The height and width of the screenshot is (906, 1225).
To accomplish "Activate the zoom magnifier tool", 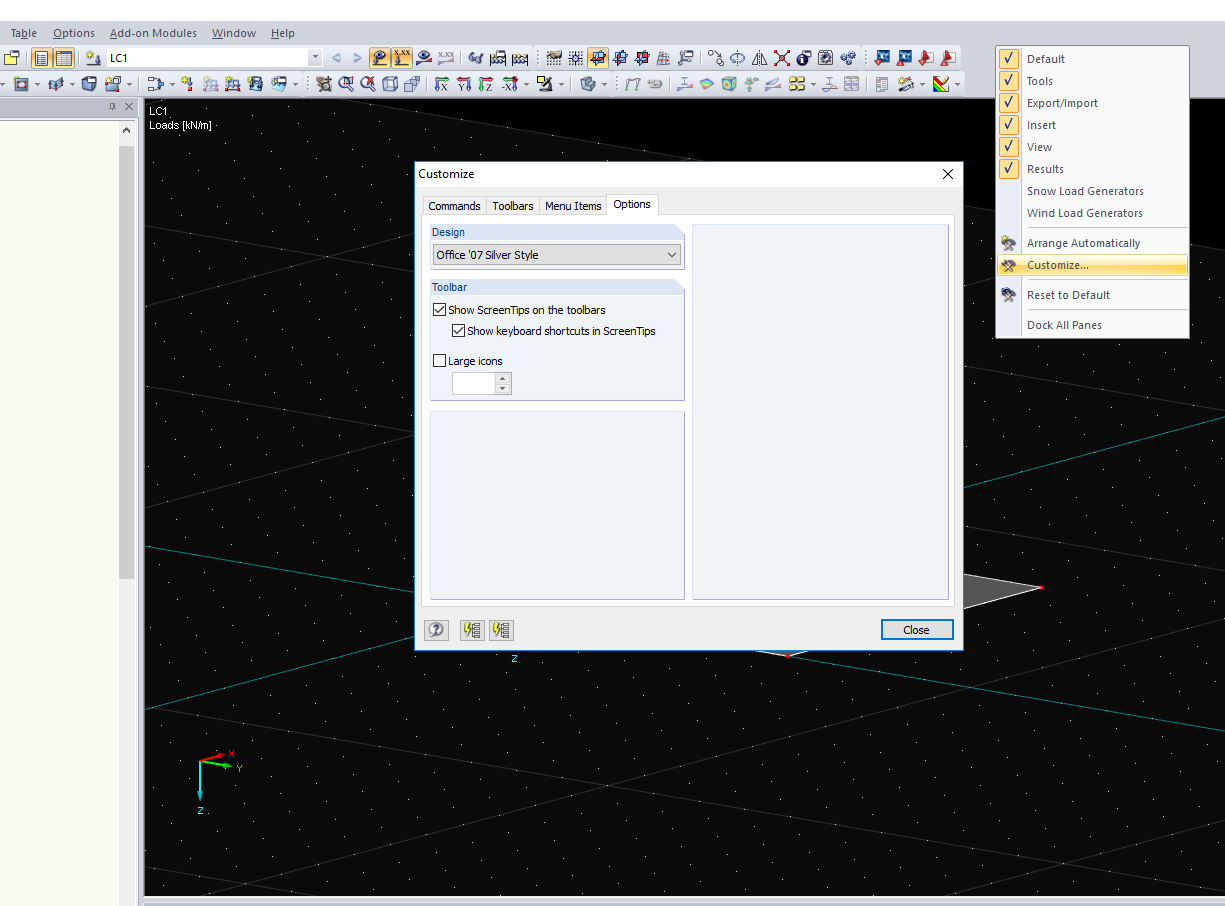I will (x=347, y=83).
